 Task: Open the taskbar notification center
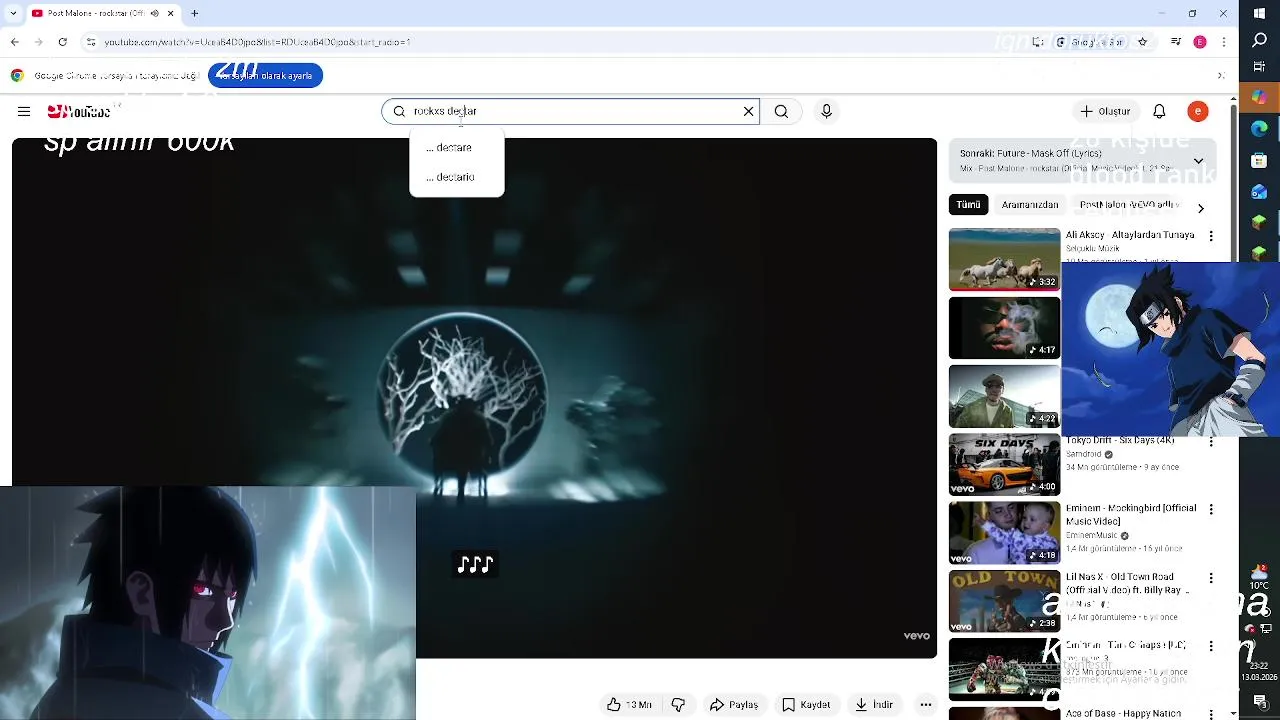point(1260,702)
